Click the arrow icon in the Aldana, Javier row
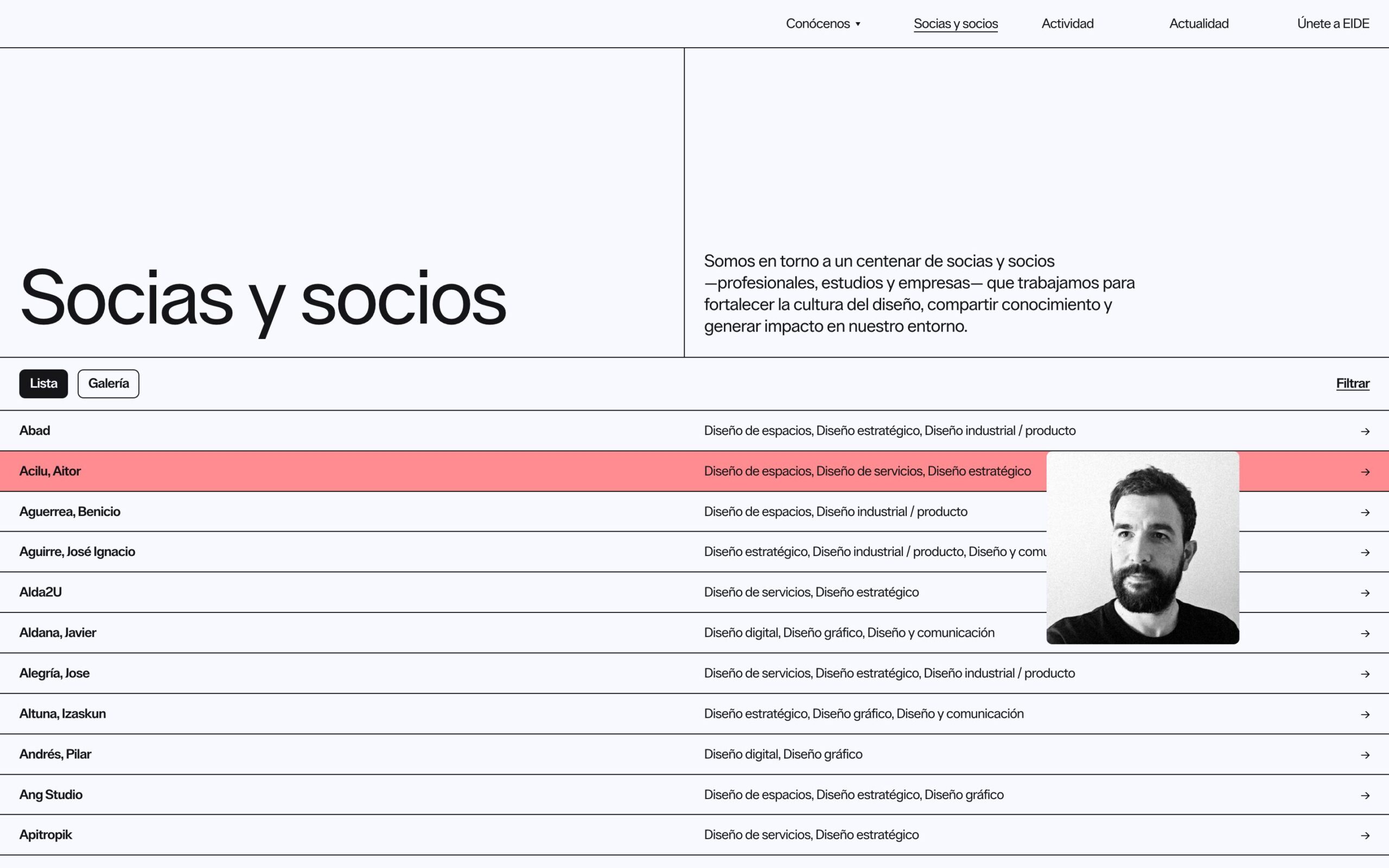Viewport: 1389px width, 868px height. click(1365, 633)
